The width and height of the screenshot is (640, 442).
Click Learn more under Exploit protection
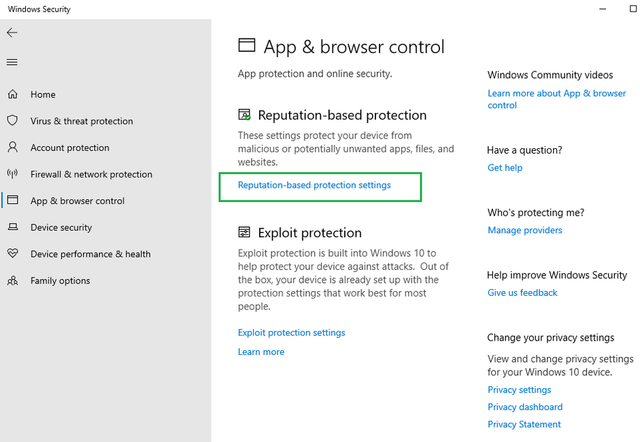click(261, 352)
